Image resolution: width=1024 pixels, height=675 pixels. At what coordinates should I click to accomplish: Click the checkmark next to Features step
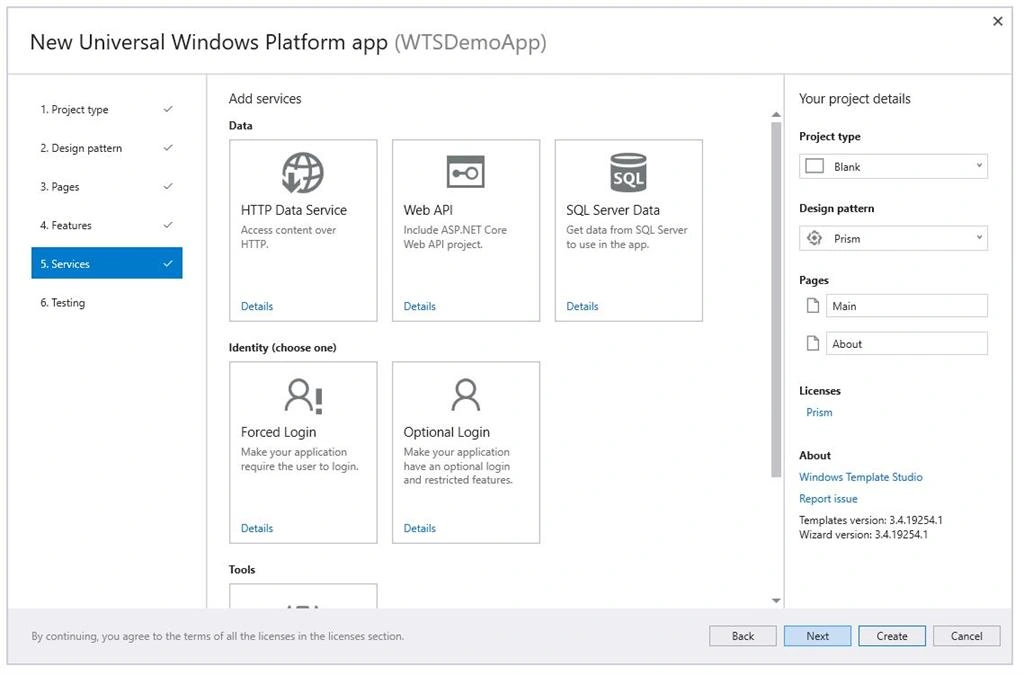point(168,225)
